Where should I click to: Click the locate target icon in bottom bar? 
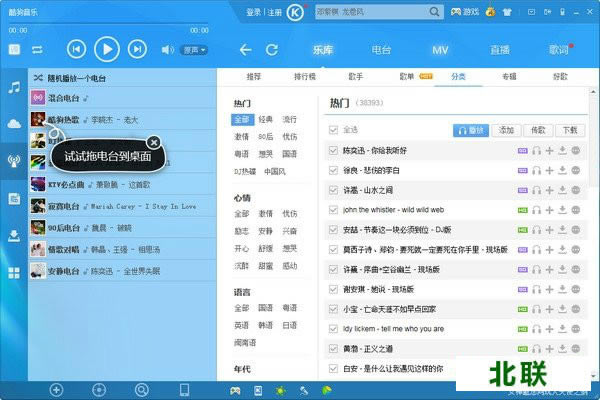coord(99,390)
